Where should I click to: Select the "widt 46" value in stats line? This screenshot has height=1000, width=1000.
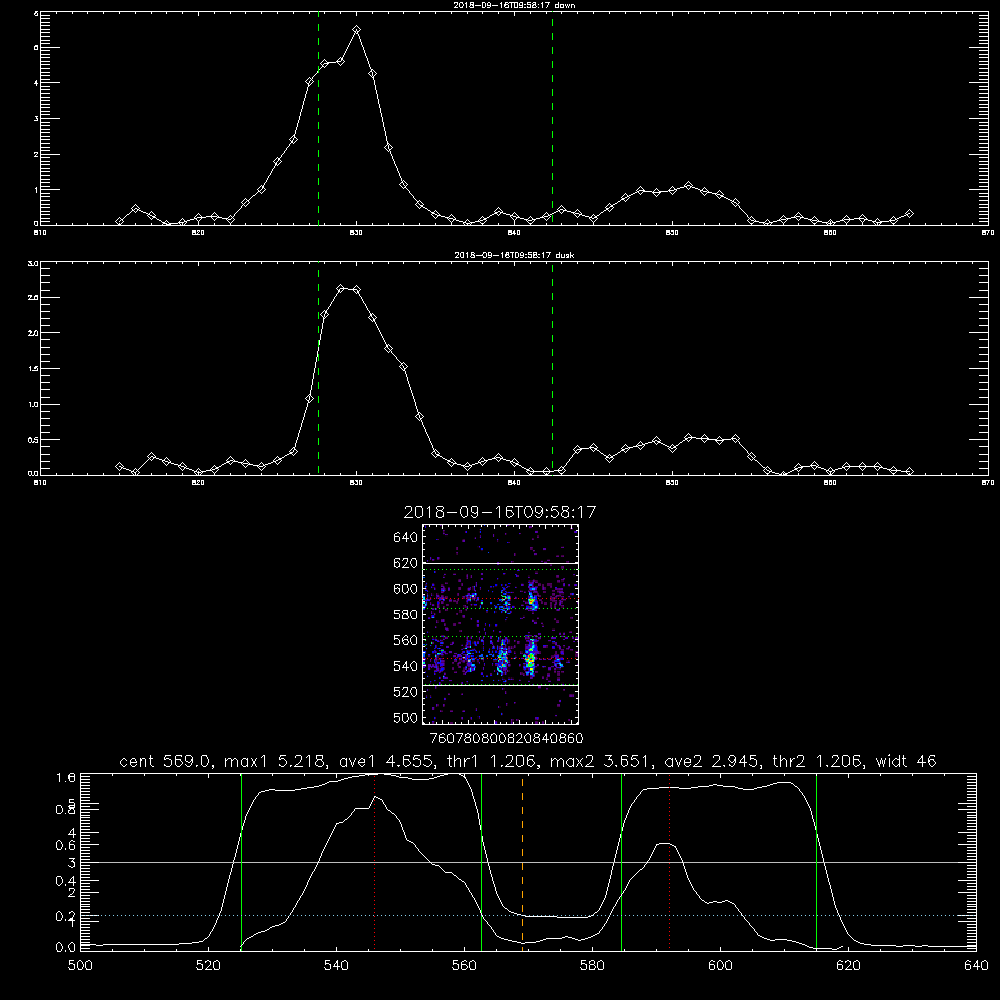(x=906, y=761)
